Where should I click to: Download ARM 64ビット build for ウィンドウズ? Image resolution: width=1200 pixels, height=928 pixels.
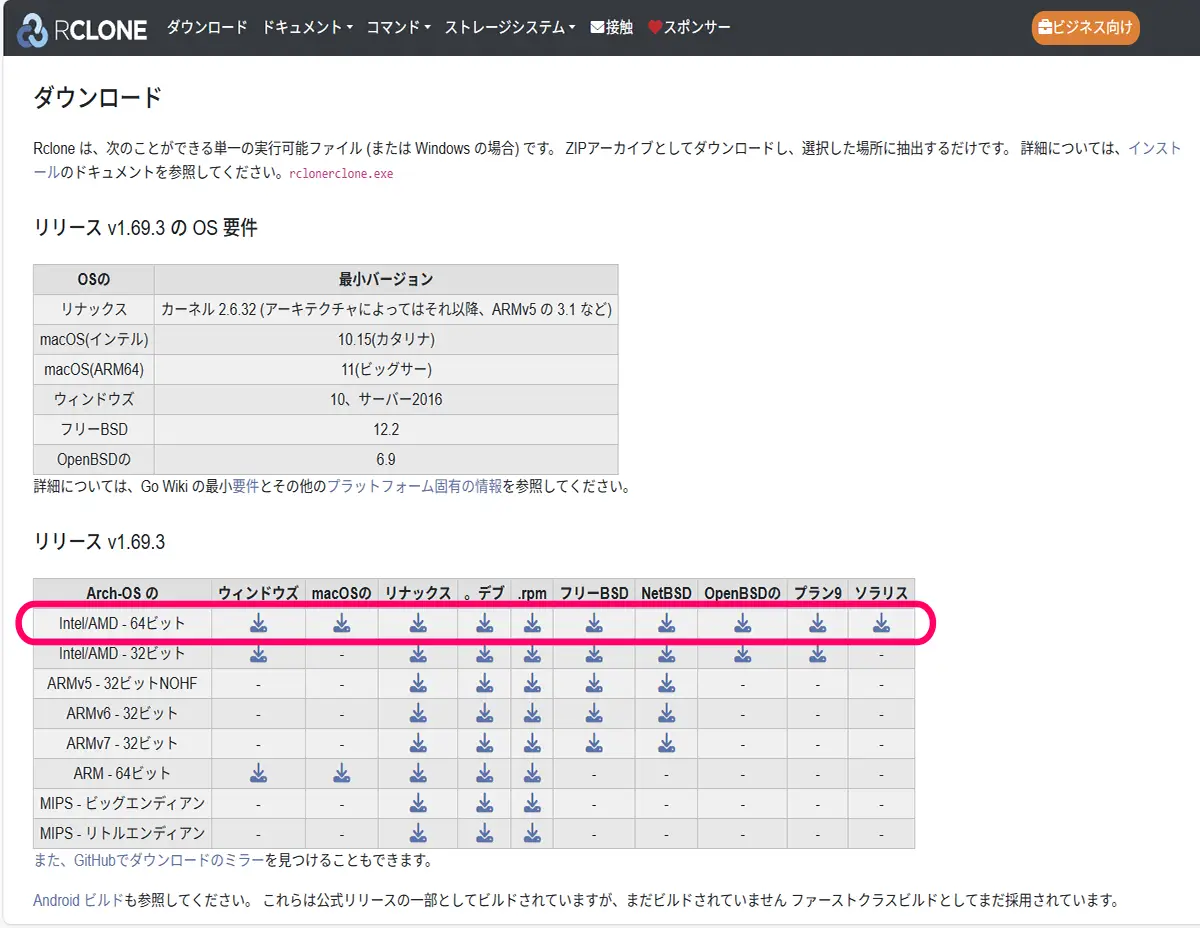(258, 774)
